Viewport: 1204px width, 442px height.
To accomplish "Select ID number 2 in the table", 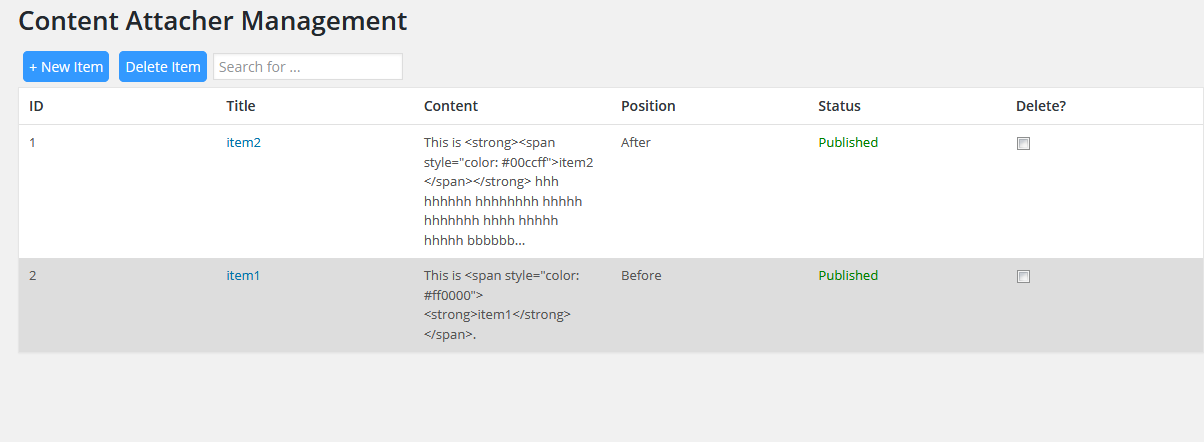I will point(33,276).
